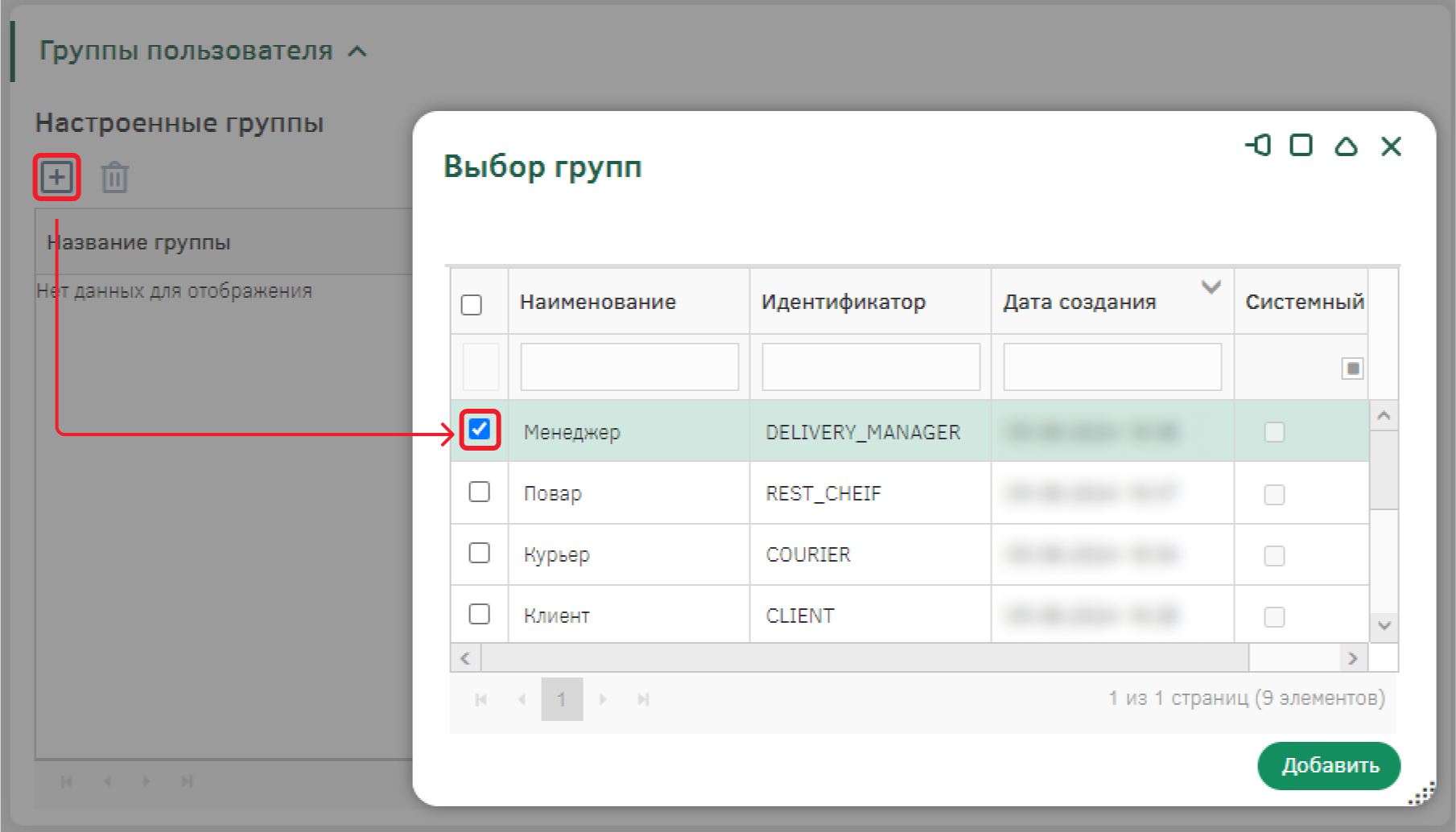Open the Системный column filter box
1456x832 pixels.
pyautogui.click(x=1352, y=369)
